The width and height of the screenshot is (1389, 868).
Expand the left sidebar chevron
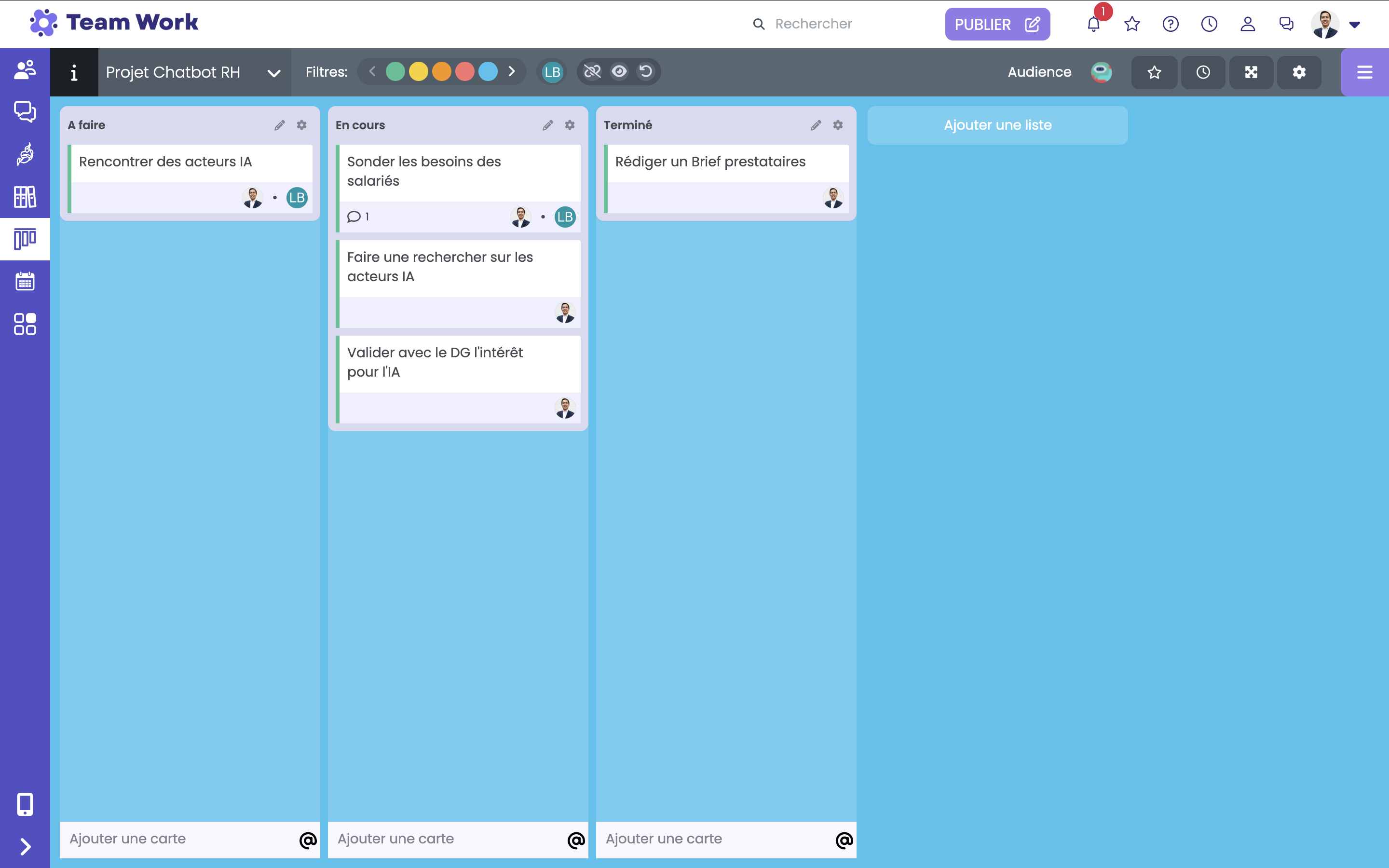(25, 847)
